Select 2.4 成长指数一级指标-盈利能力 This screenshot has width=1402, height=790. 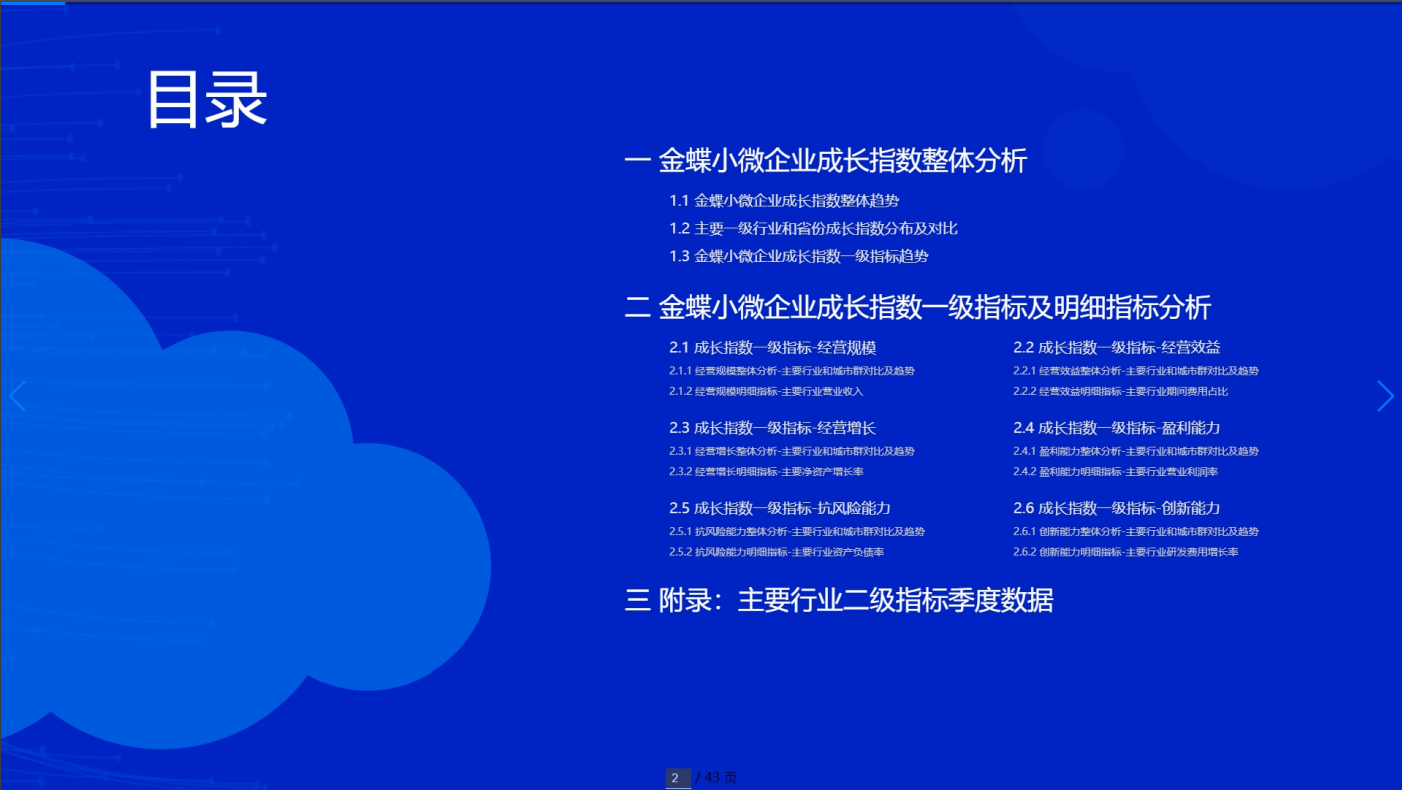[x=1117, y=428]
